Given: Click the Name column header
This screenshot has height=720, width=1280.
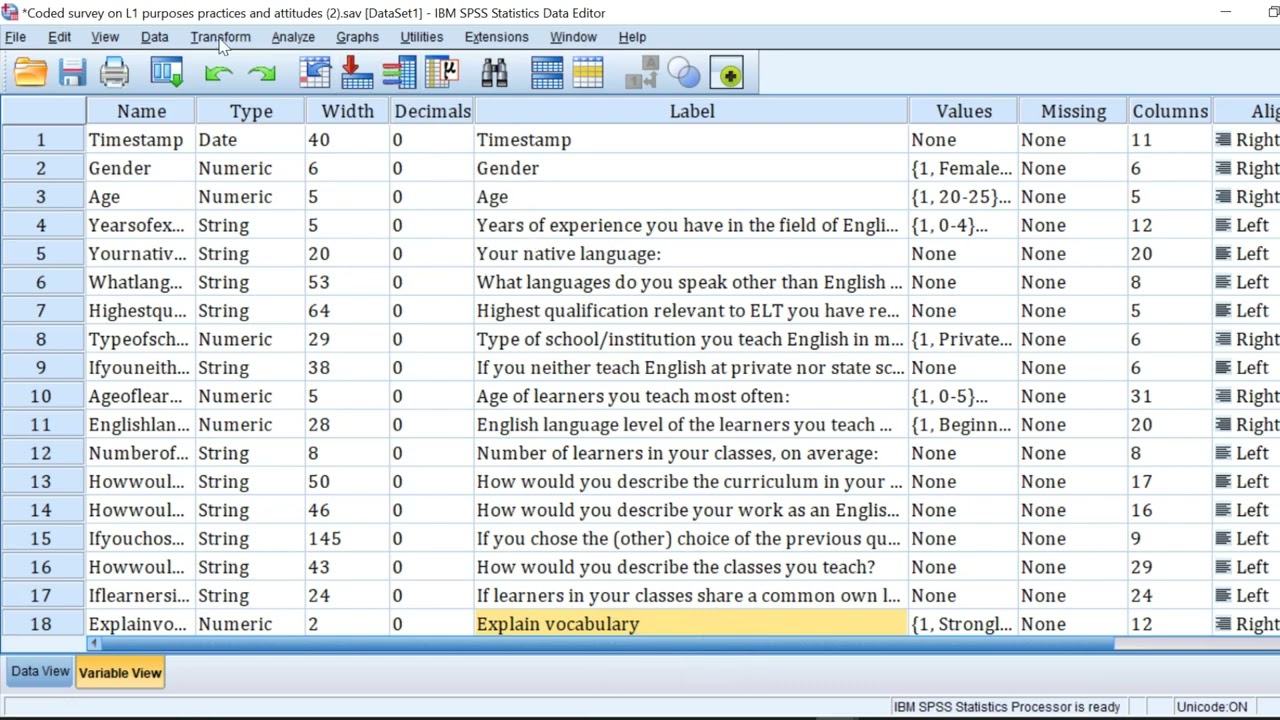Looking at the screenshot, I should coord(141,111).
